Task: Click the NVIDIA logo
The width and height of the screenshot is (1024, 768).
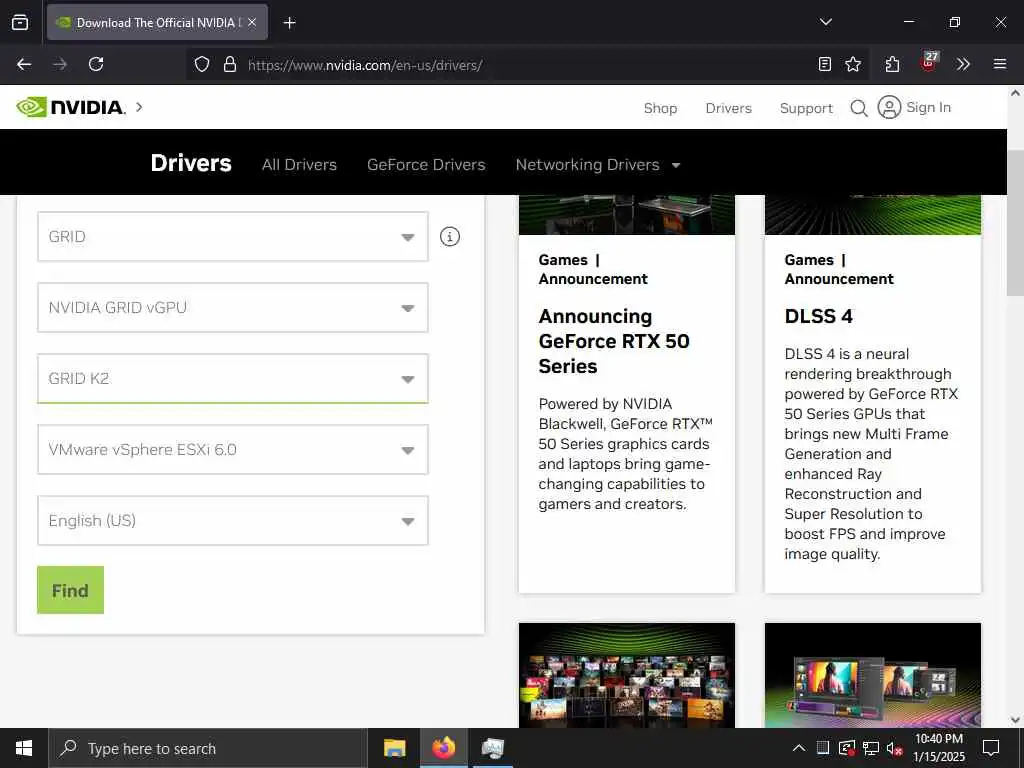Action: click(x=70, y=107)
